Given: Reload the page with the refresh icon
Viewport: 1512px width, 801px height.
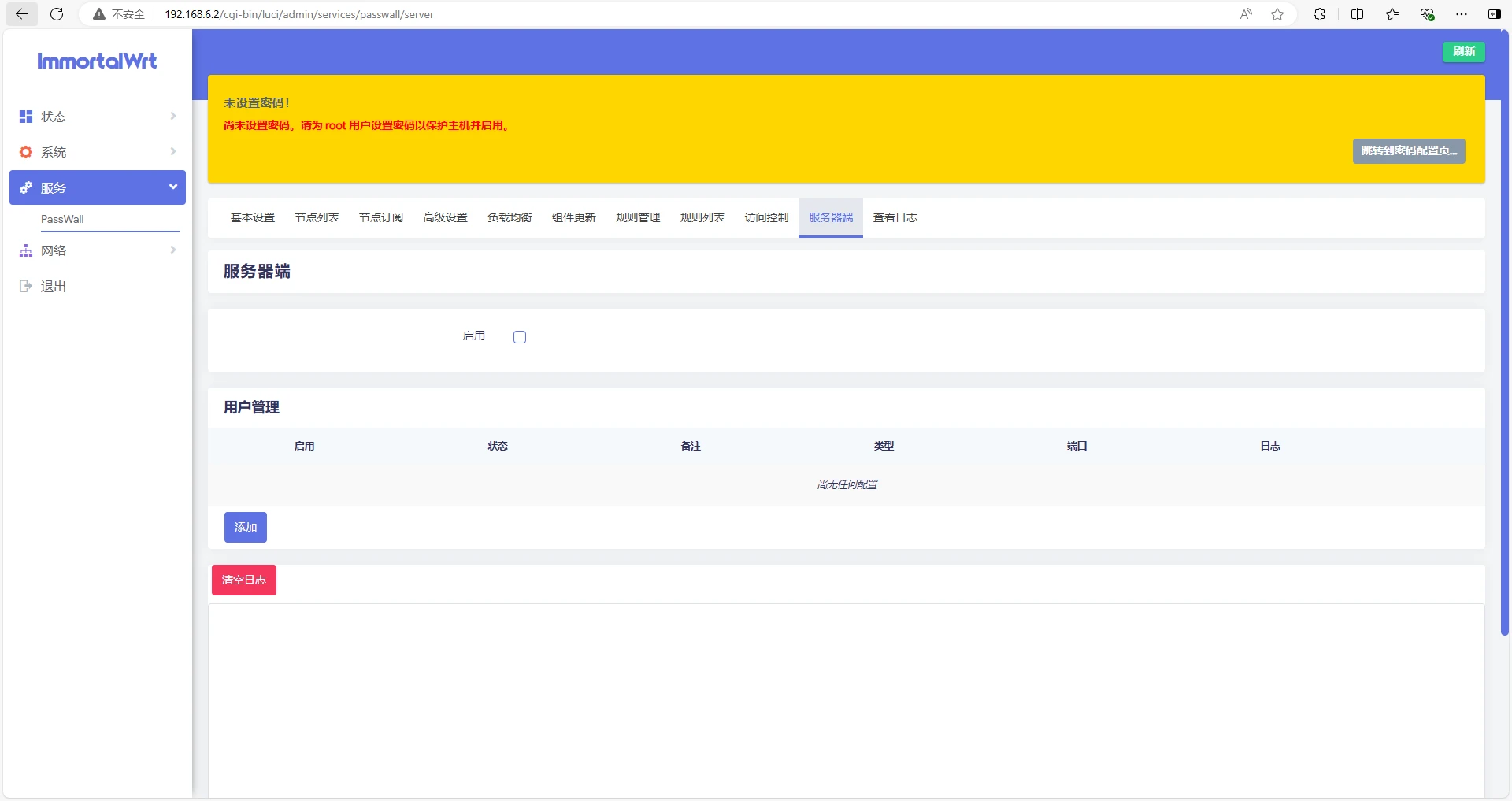Looking at the screenshot, I should 57,14.
